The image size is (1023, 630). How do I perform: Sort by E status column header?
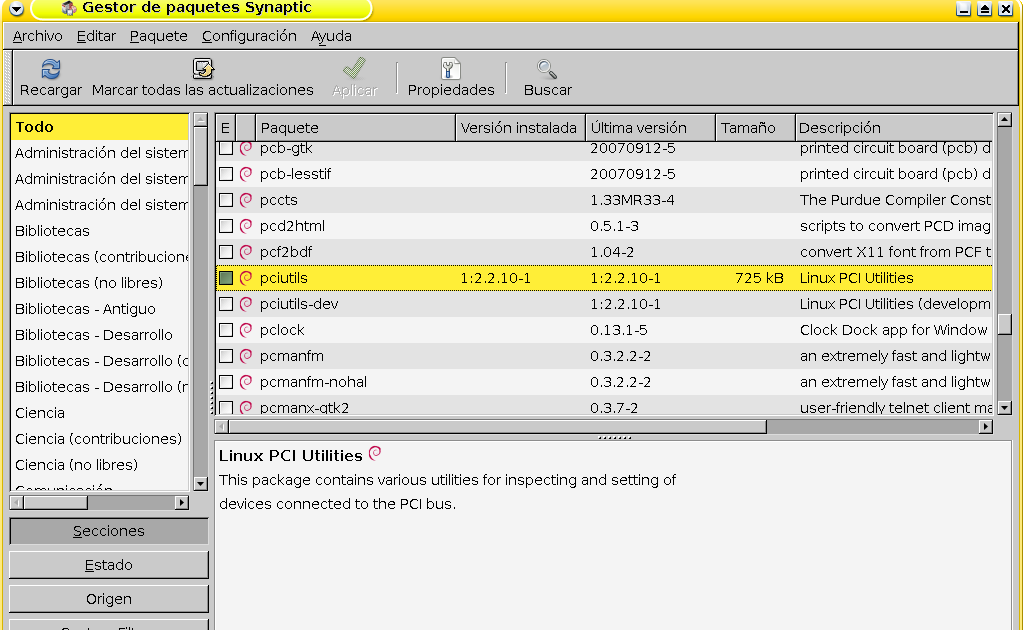tap(225, 128)
